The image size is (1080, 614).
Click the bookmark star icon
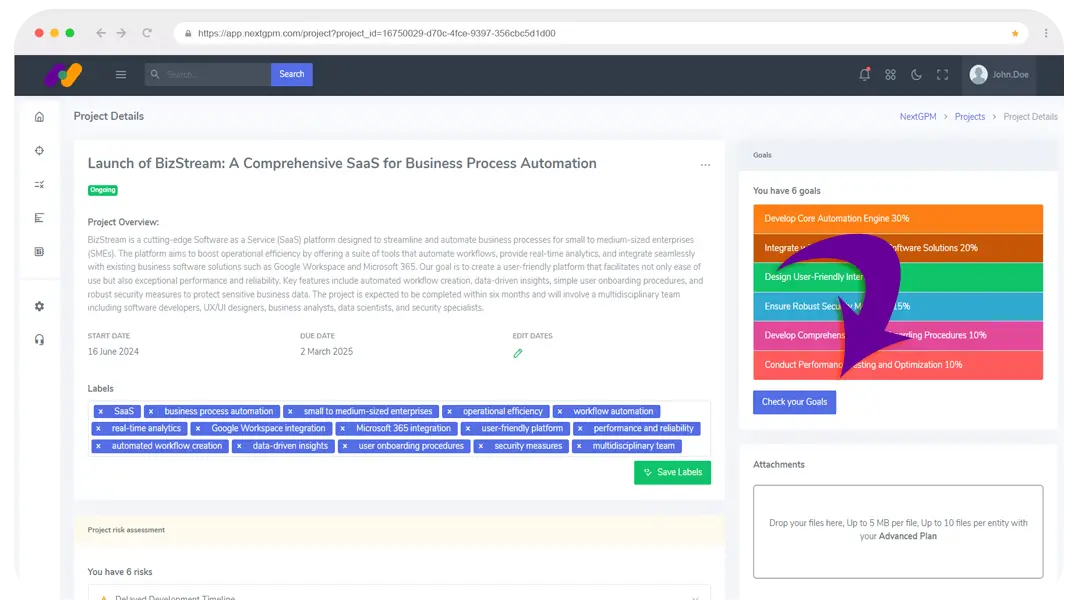coord(1015,33)
